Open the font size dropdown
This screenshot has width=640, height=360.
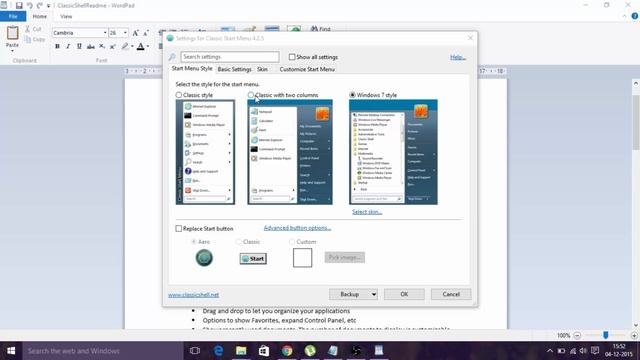tap(125, 33)
